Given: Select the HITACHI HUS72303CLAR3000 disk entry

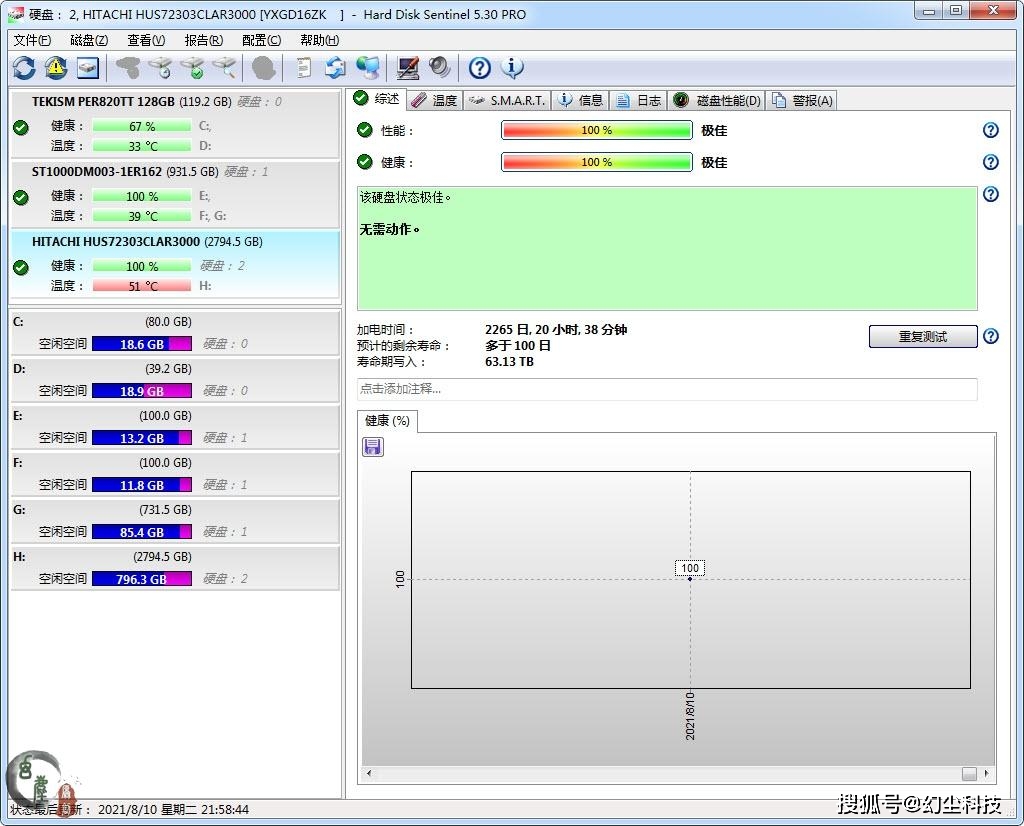Looking at the screenshot, I should click(175, 264).
